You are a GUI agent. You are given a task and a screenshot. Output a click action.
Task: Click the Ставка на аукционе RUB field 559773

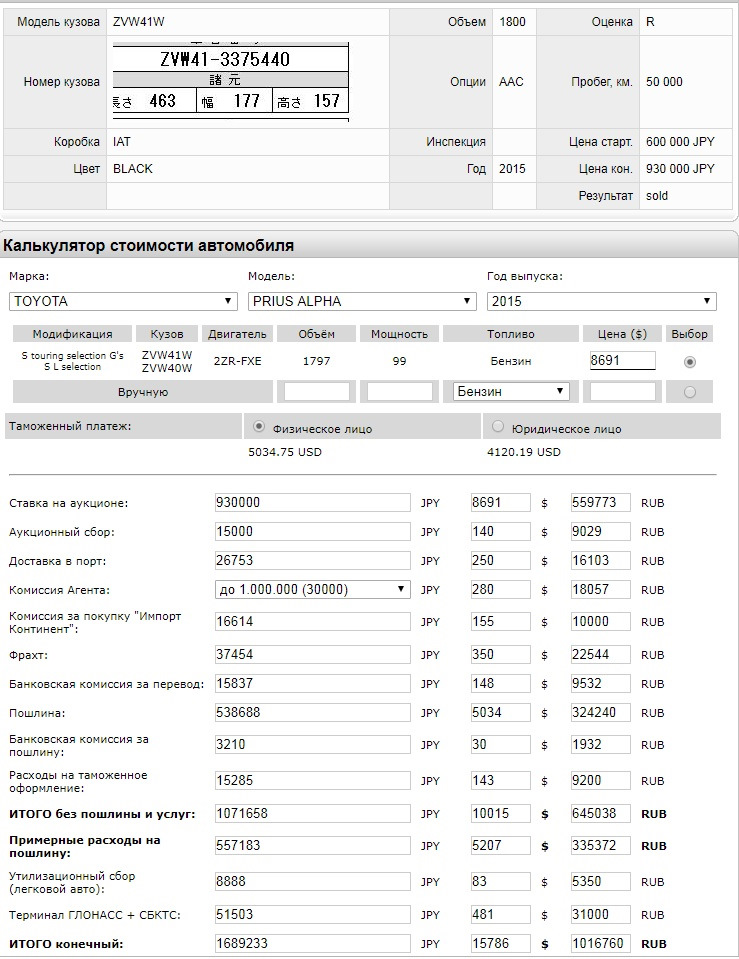[600, 503]
